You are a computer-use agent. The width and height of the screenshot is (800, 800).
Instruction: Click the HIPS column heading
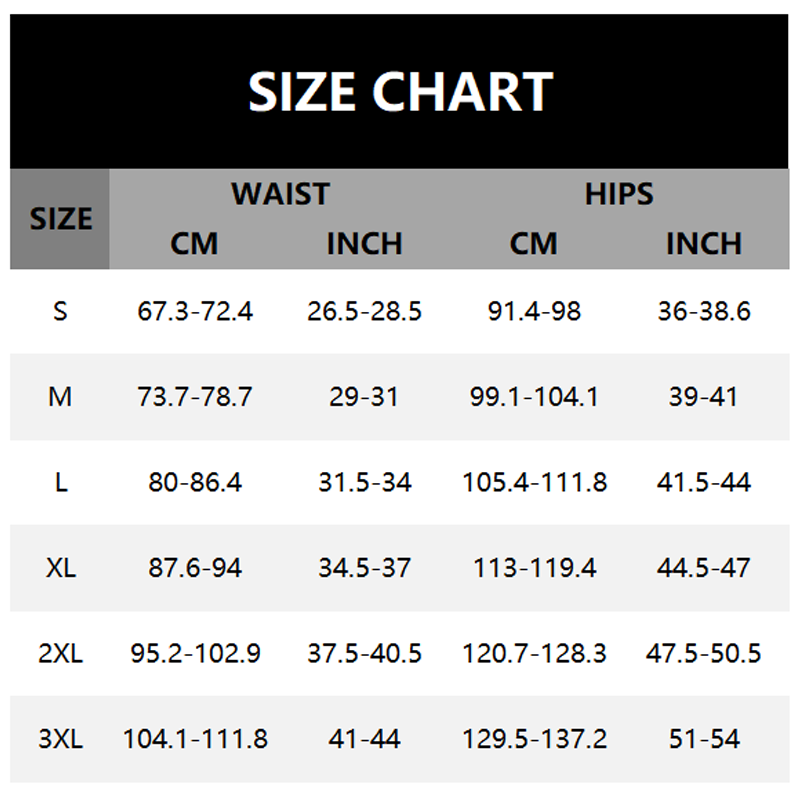click(619, 193)
